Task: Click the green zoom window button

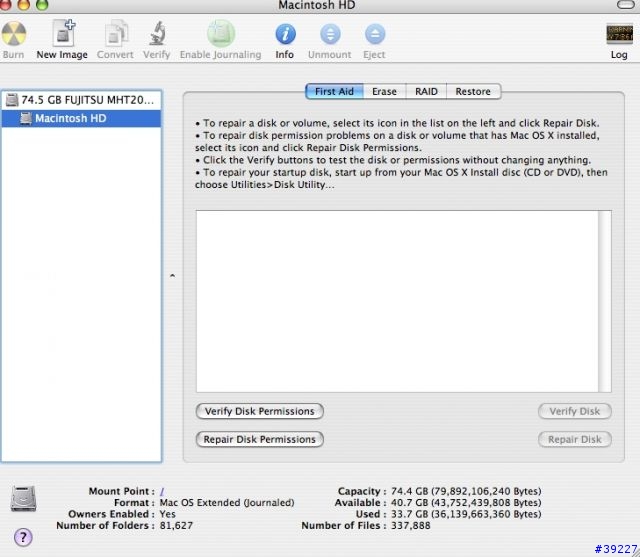Action: coord(42,4)
